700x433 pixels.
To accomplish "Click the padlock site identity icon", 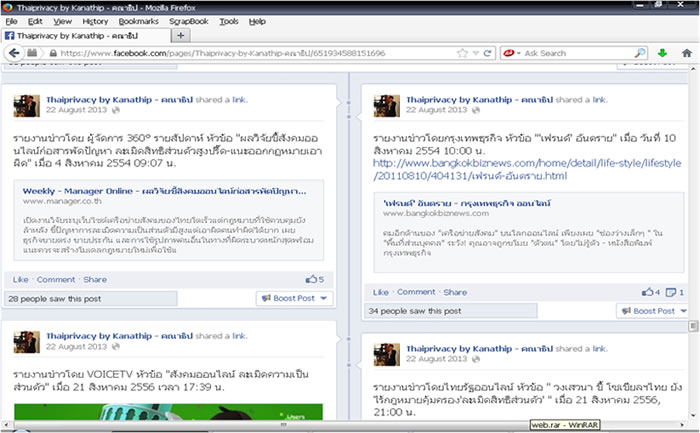I will click(x=53, y=53).
